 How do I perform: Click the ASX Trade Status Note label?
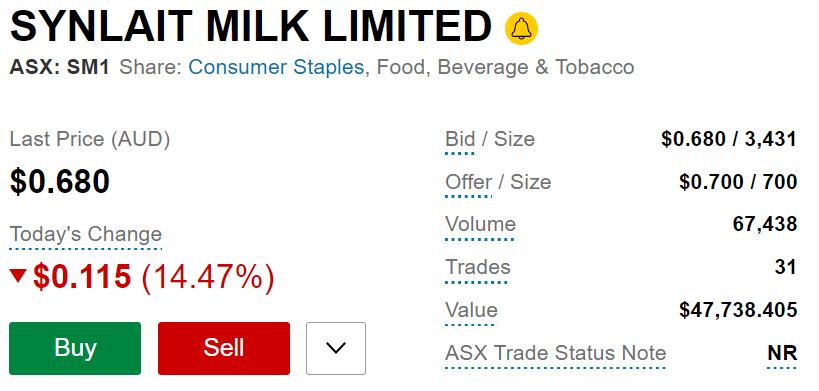pos(556,353)
